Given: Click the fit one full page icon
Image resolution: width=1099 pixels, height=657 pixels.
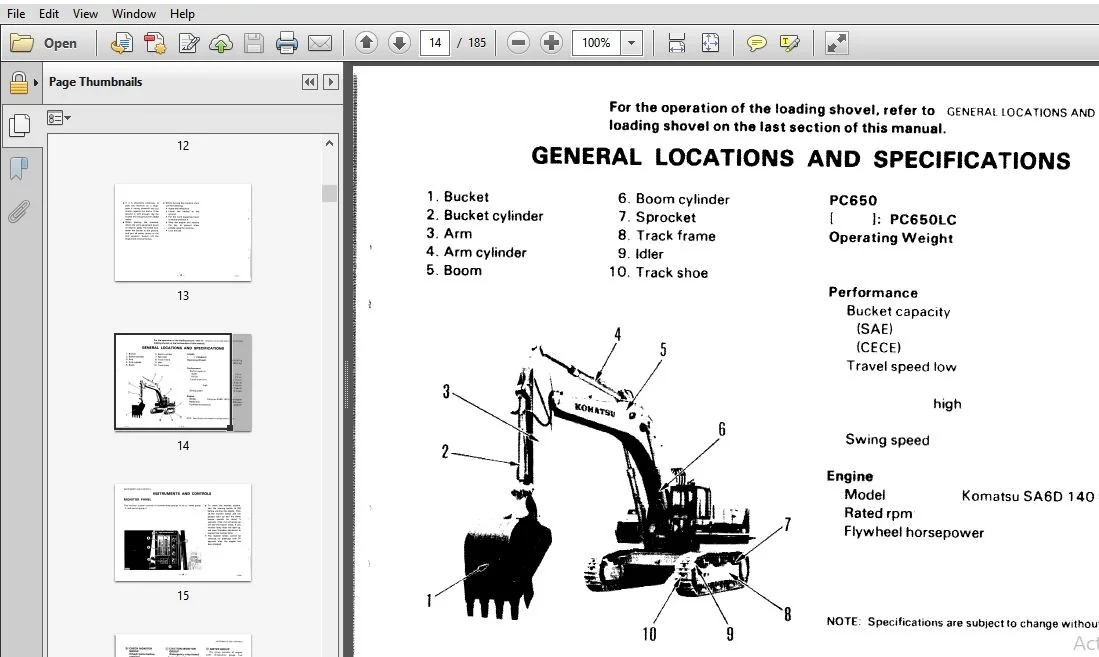Looking at the screenshot, I should 710,43.
